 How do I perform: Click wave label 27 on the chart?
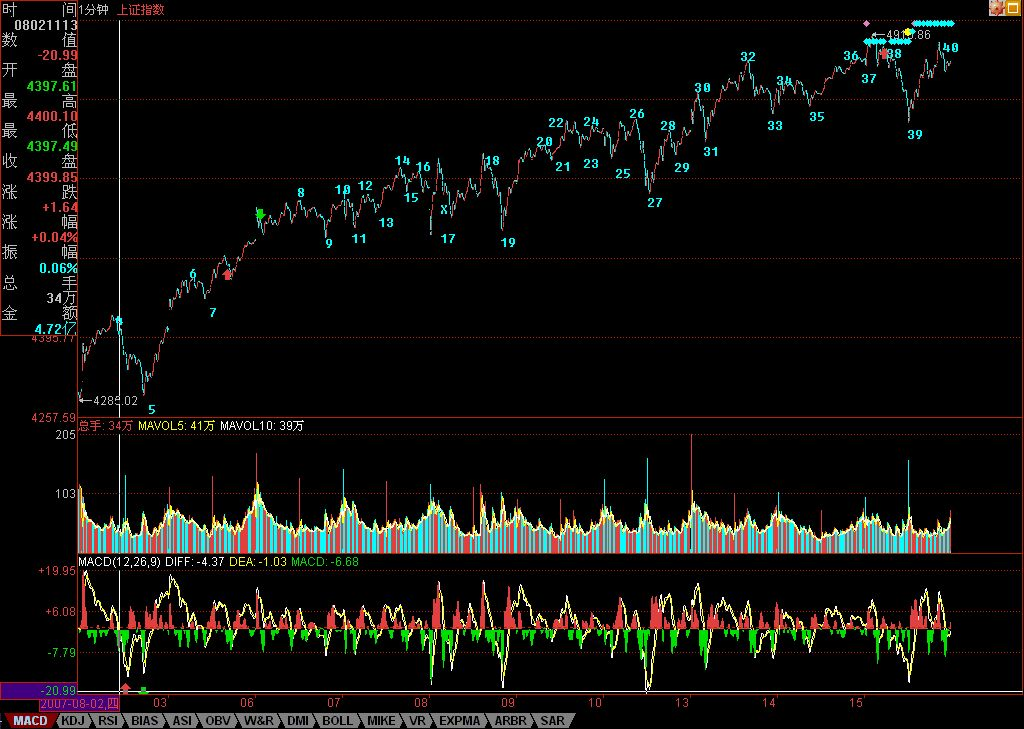654,203
